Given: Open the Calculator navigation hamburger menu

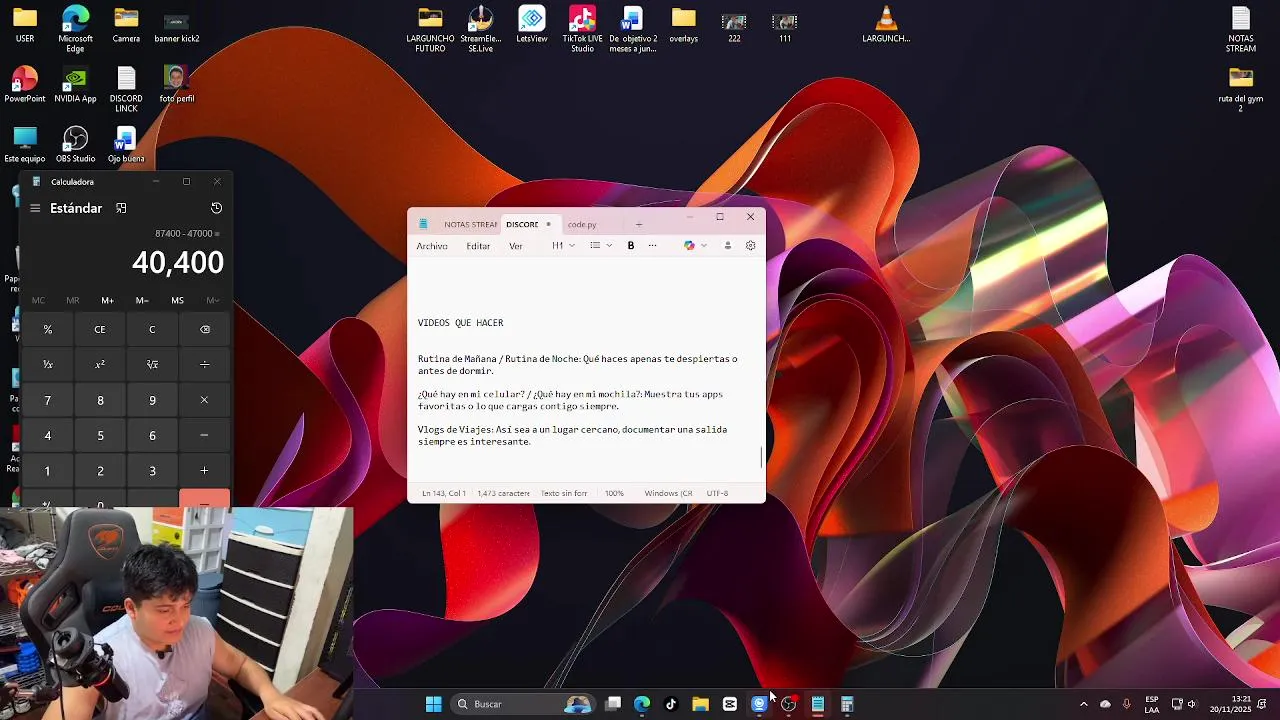Looking at the screenshot, I should pyautogui.click(x=35, y=208).
